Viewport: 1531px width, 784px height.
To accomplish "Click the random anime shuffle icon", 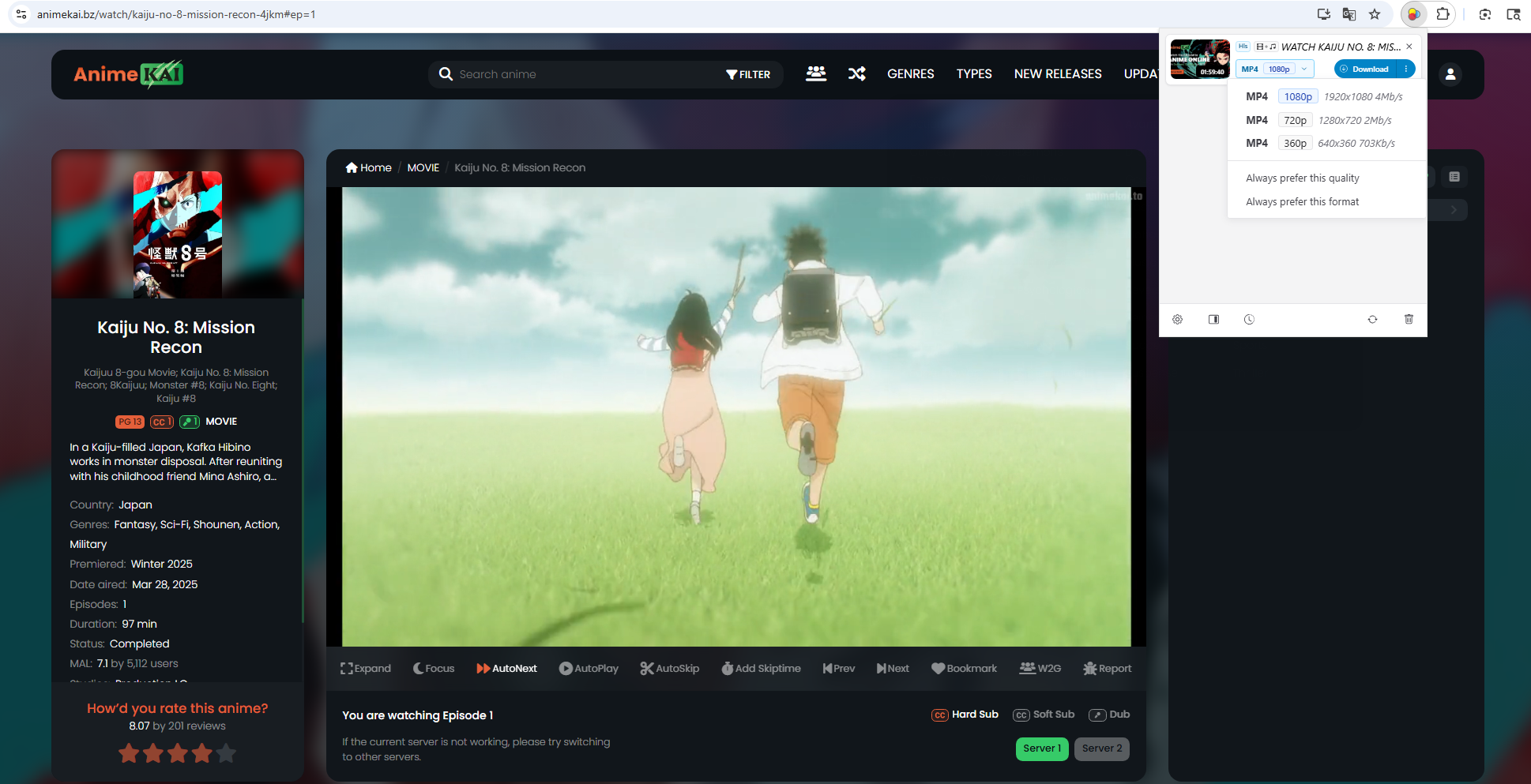I will point(856,74).
